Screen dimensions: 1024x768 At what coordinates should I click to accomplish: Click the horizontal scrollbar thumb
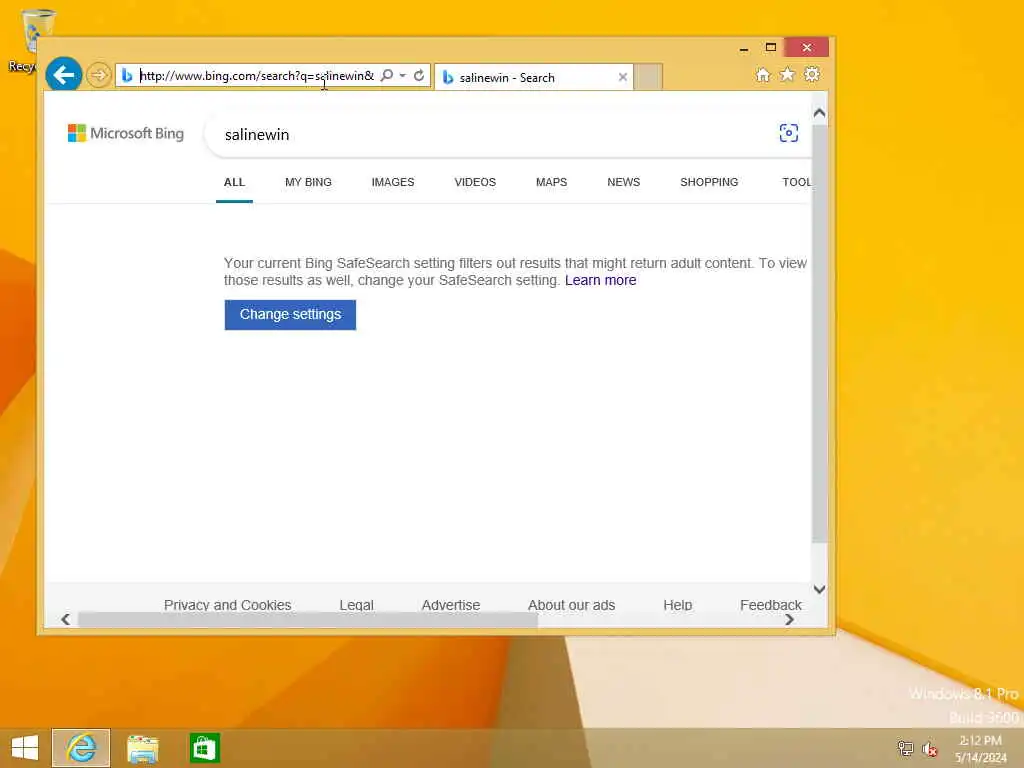pos(308,619)
